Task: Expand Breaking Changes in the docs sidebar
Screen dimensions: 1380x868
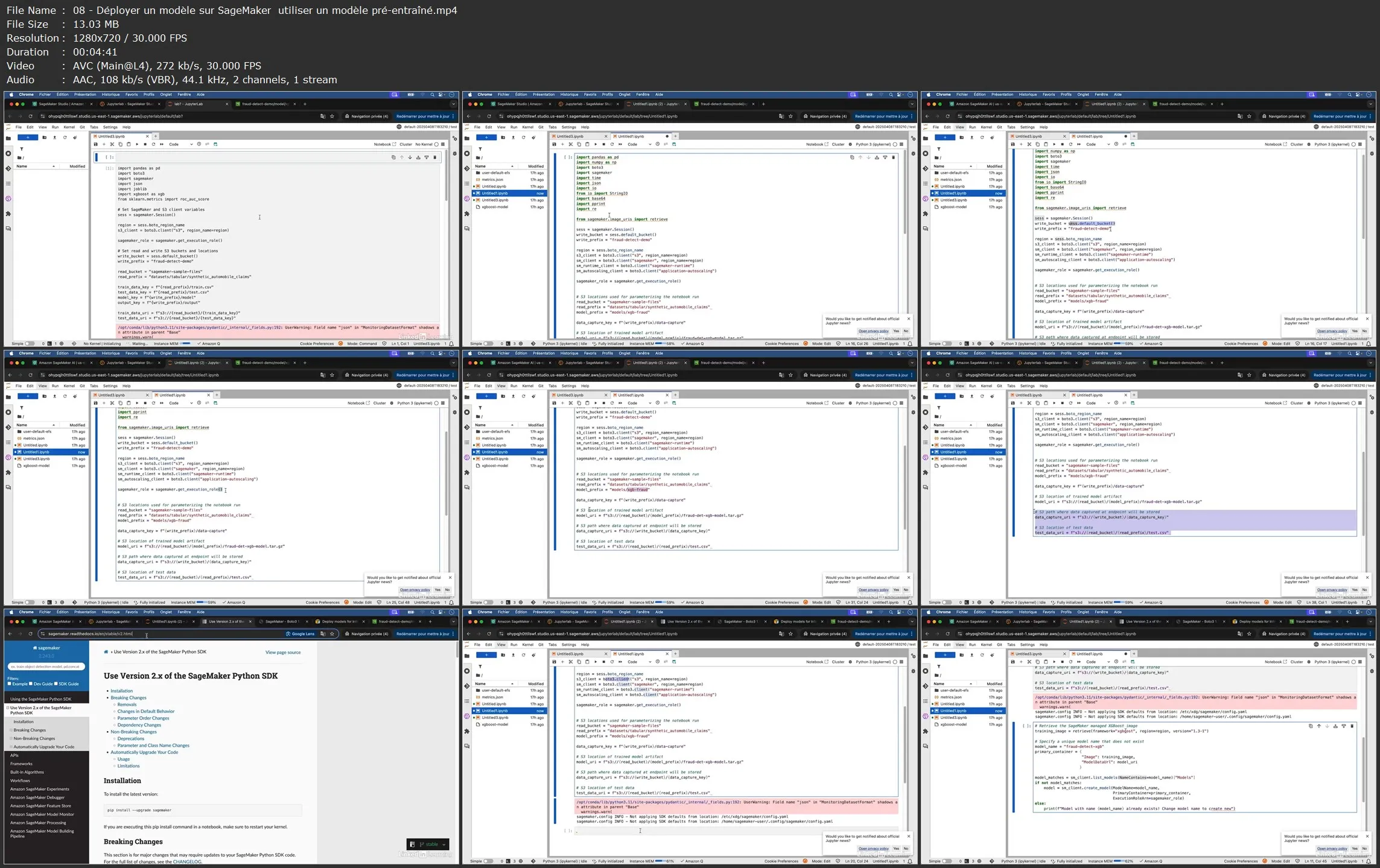Action: pos(11,730)
